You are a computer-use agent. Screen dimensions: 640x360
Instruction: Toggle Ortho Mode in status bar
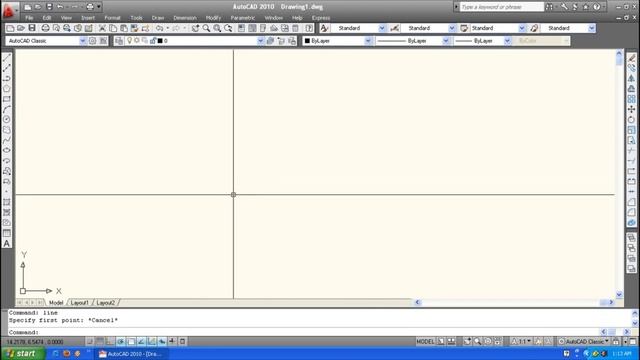pos(110,341)
